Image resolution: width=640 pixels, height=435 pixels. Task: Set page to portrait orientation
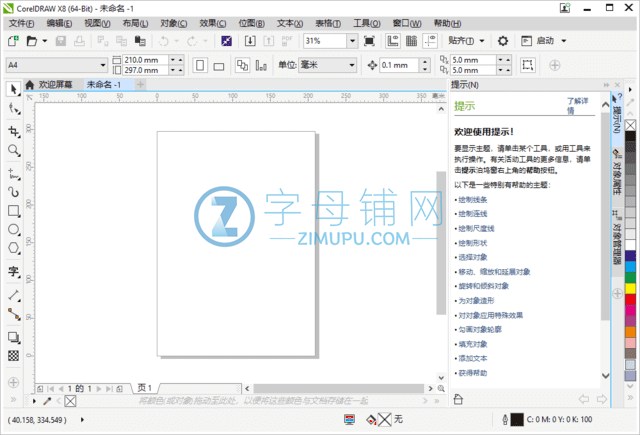(200, 65)
